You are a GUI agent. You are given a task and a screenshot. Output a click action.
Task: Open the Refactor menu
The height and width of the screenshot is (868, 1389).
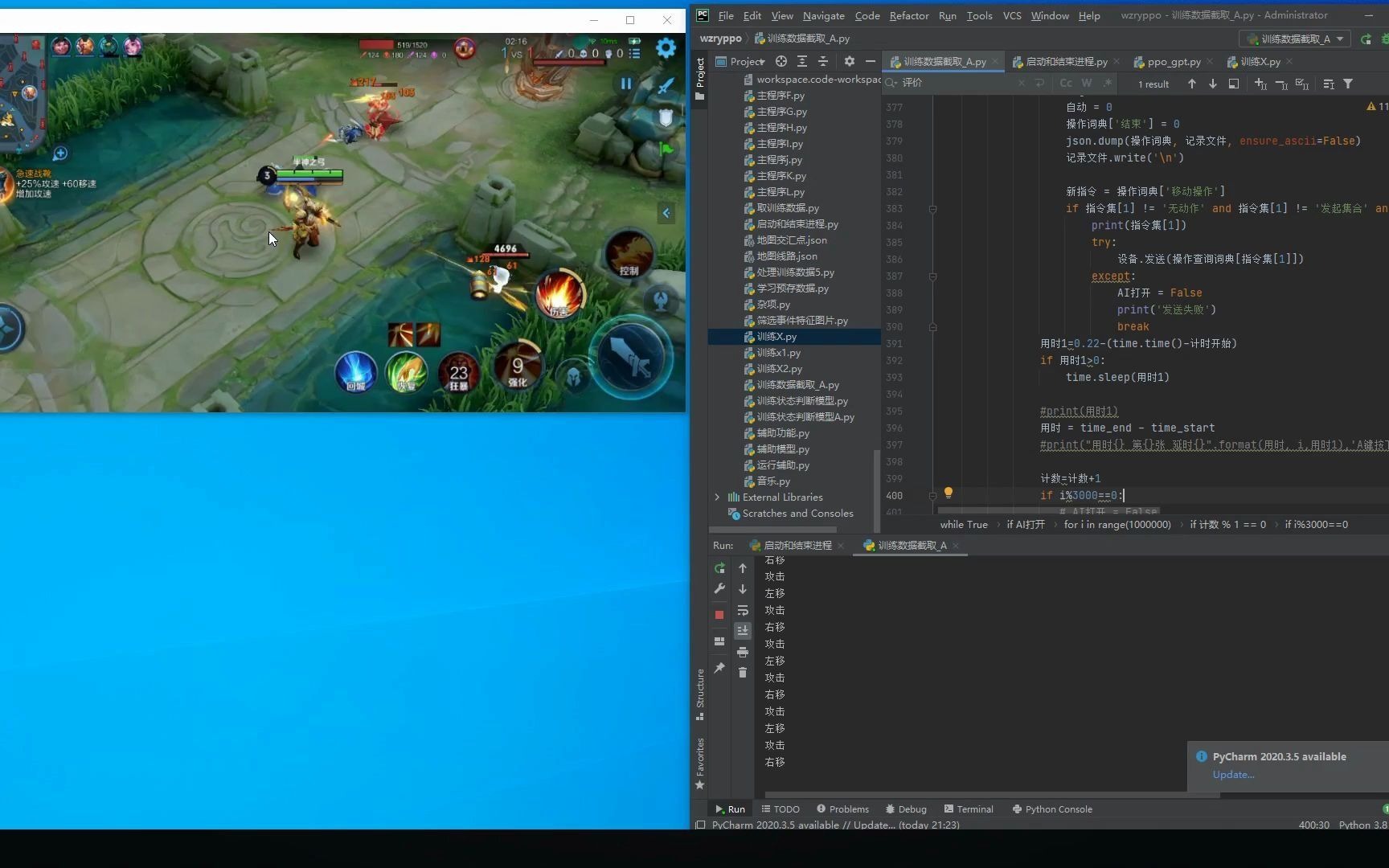[x=909, y=15]
